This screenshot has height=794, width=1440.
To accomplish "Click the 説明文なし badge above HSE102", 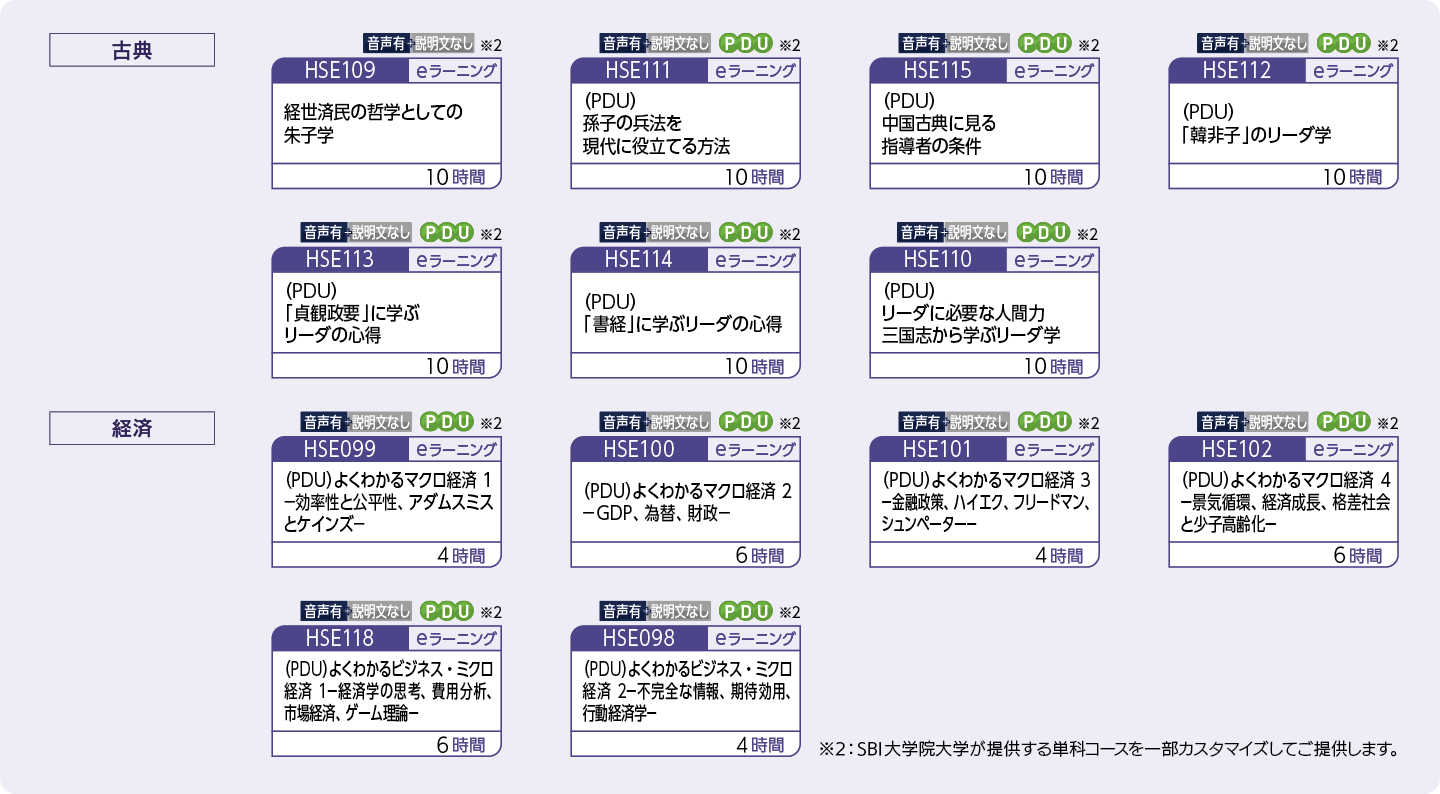I will (1277, 422).
